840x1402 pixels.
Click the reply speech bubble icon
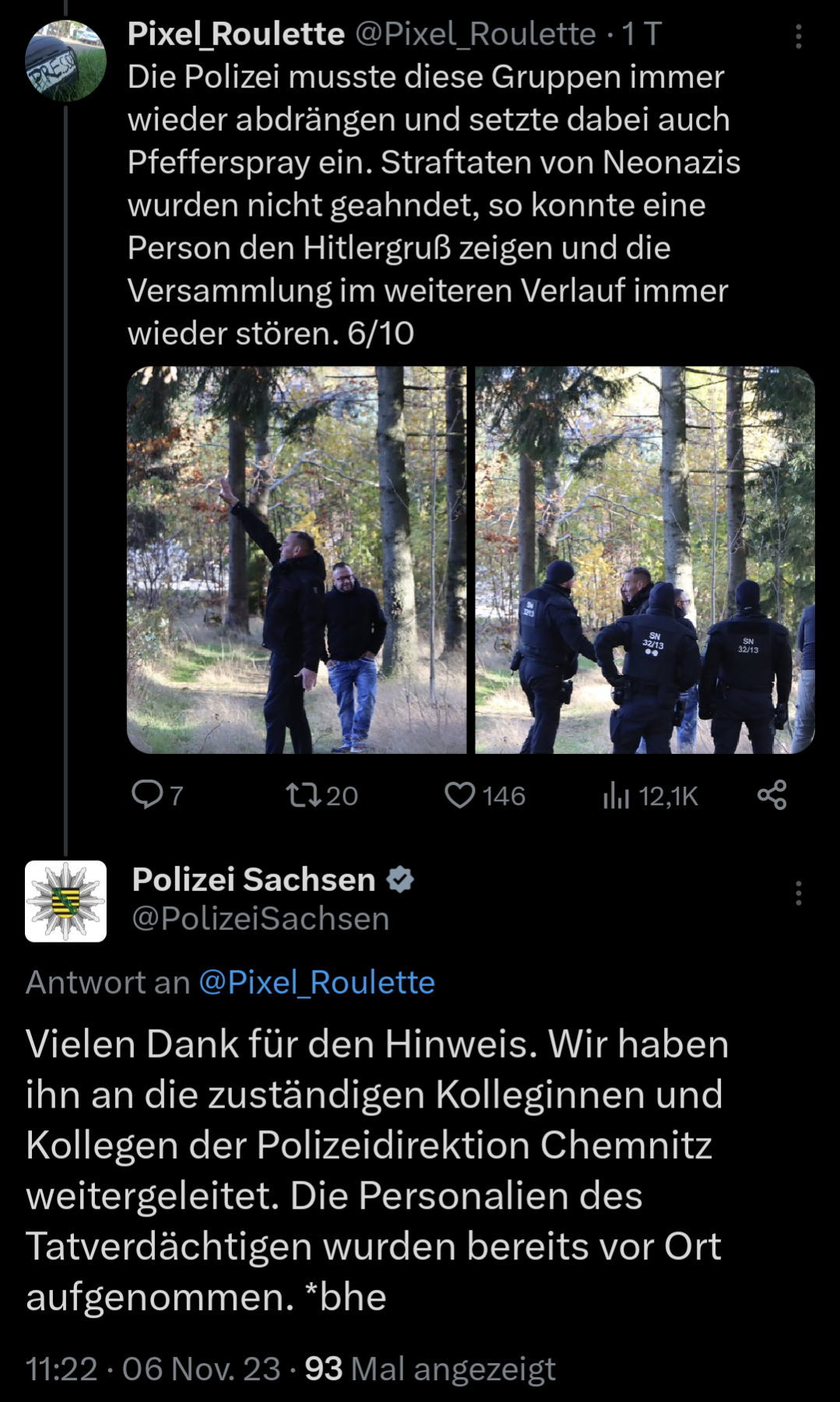click(x=146, y=794)
